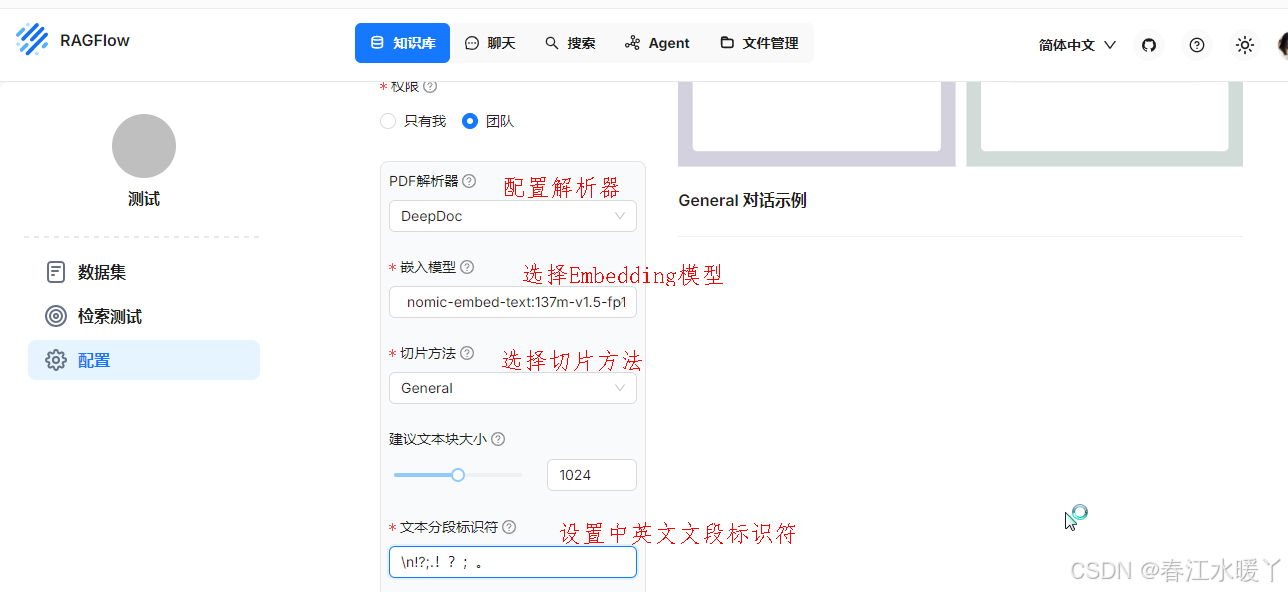
Task: Click the help question mark icon in header
Action: point(1196,44)
